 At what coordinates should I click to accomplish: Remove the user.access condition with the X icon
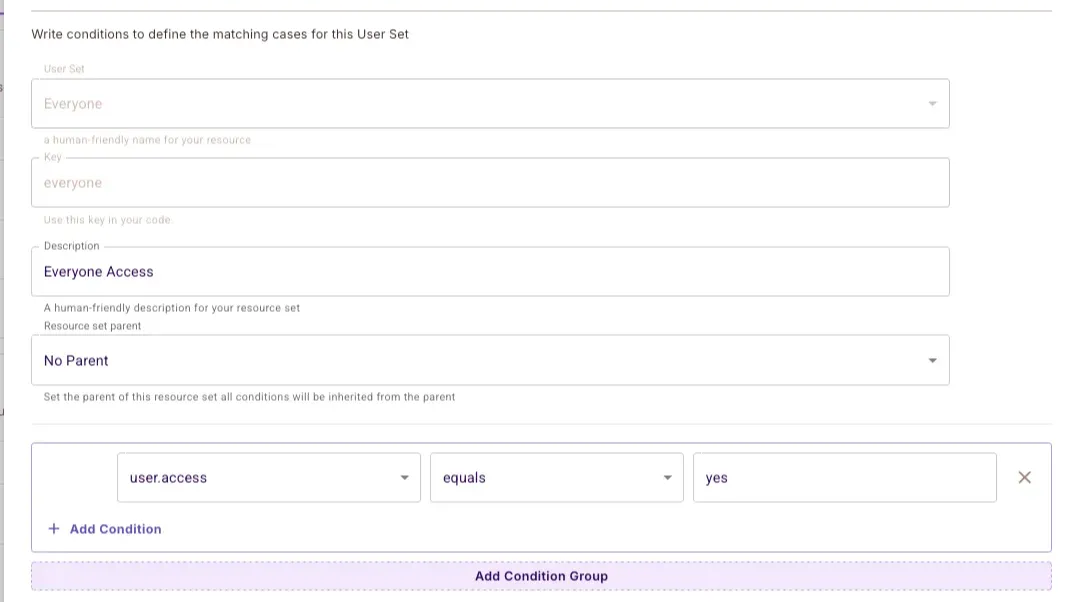(x=1024, y=478)
